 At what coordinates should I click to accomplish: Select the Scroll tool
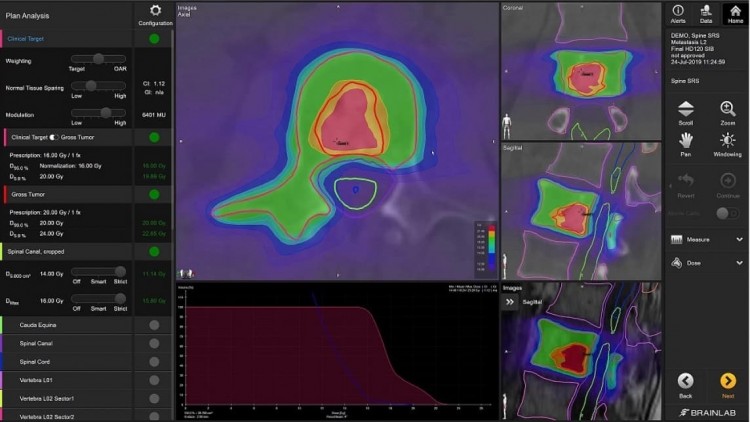pos(686,113)
